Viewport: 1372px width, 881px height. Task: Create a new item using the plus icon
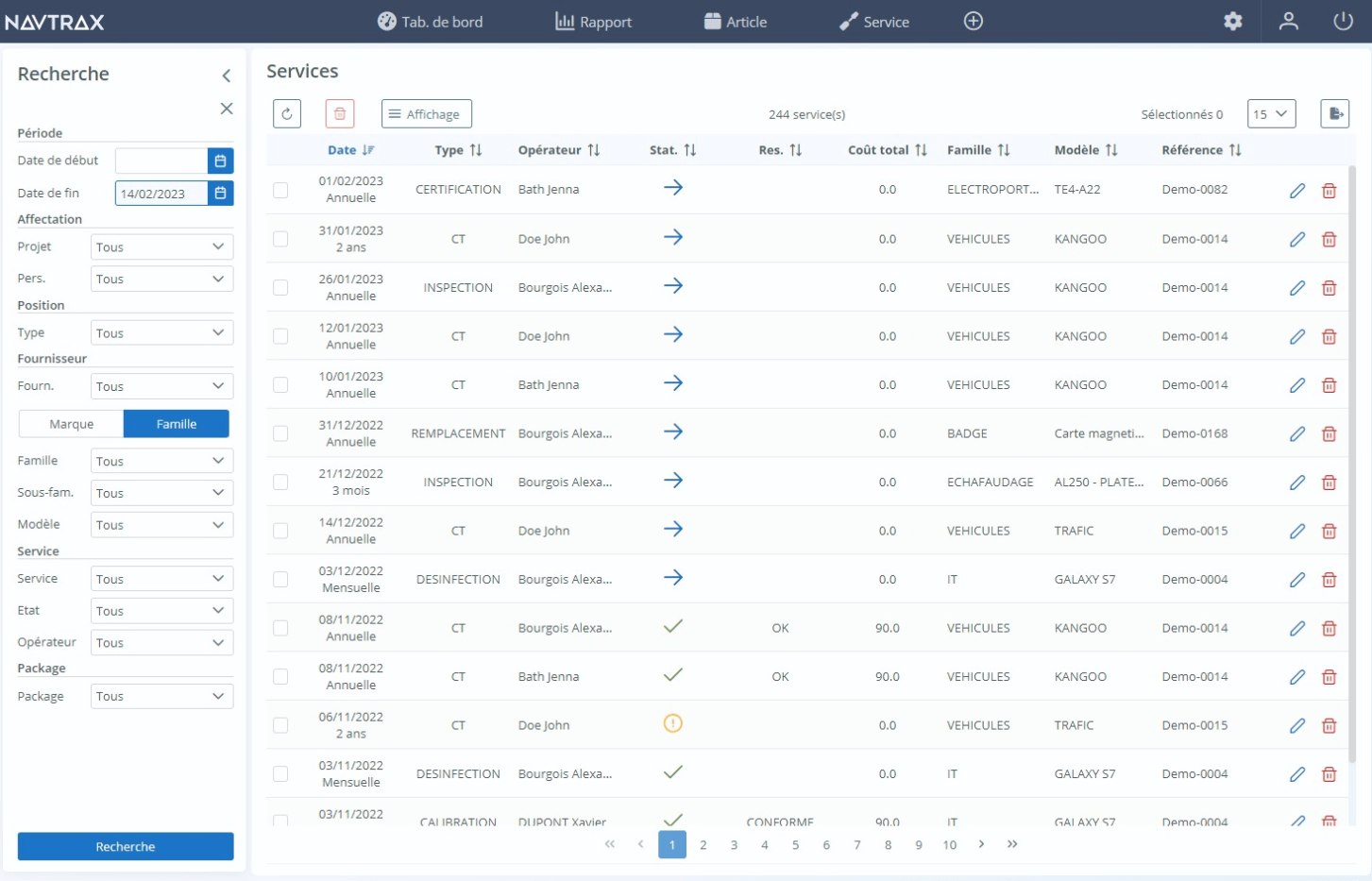(974, 21)
